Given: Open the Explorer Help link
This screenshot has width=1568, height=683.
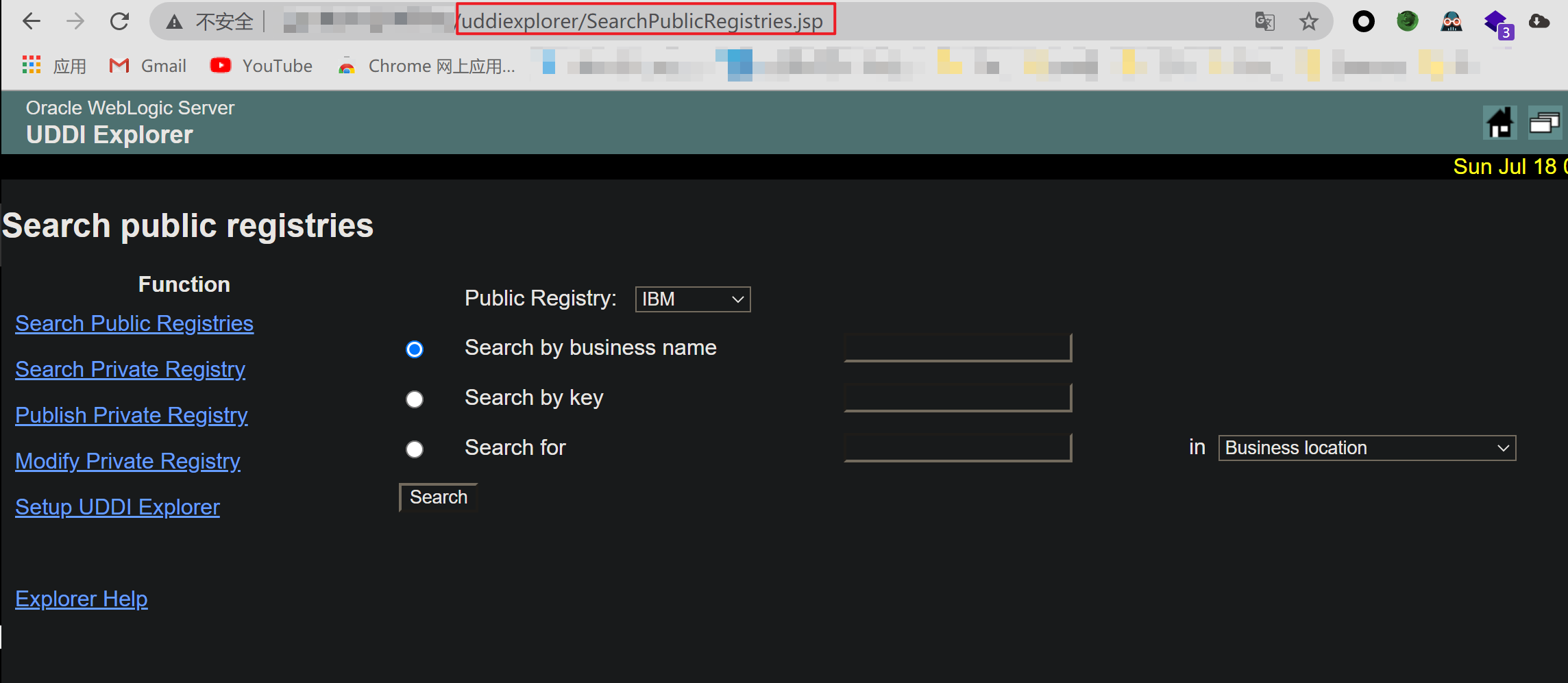Looking at the screenshot, I should [82, 599].
